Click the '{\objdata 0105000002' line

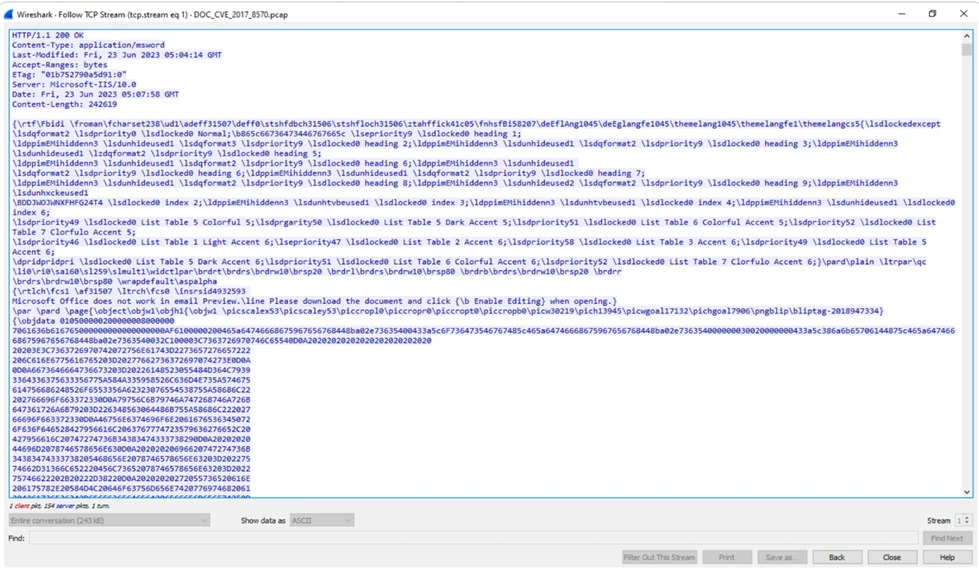[93, 321]
